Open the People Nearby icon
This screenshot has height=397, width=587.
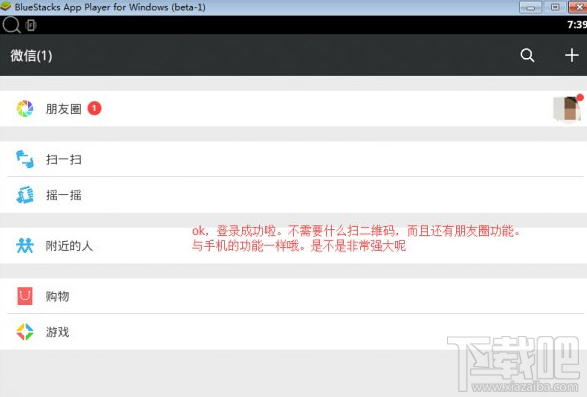coord(25,246)
